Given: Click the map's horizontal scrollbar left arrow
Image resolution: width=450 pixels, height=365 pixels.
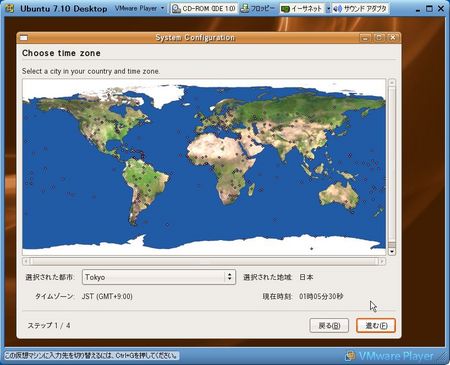Looking at the screenshot, I should click(27, 261).
